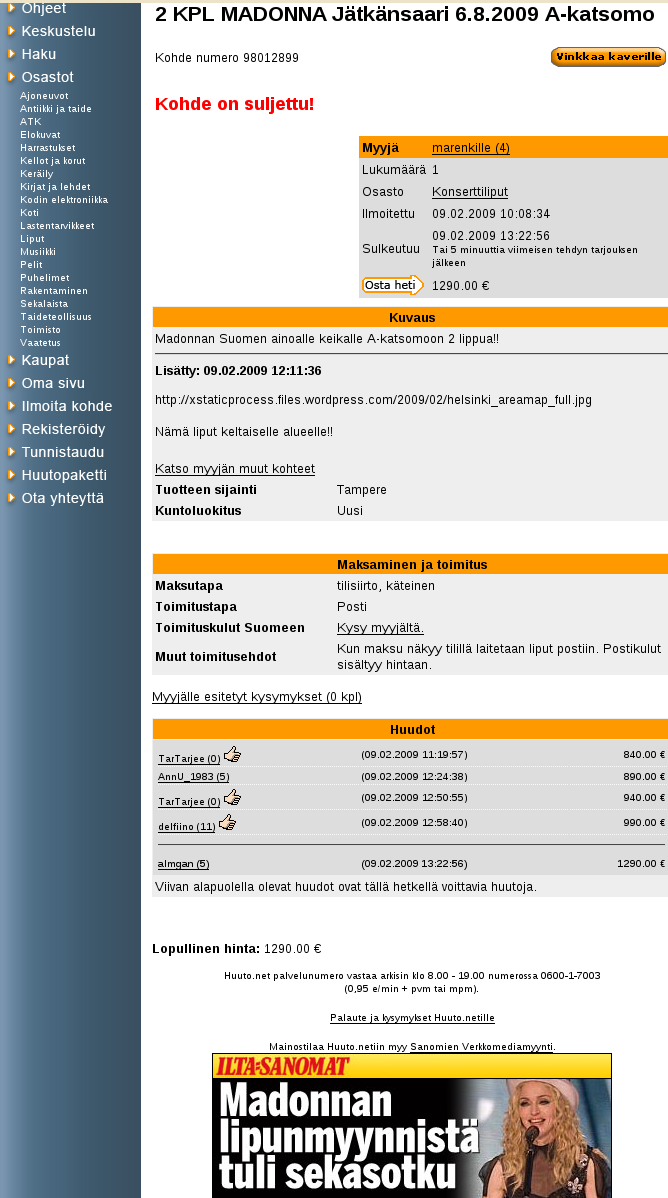The image size is (668, 1198).
Task: Open Kysy myyjältä shipping cost link
Action: [x=380, y=628]
